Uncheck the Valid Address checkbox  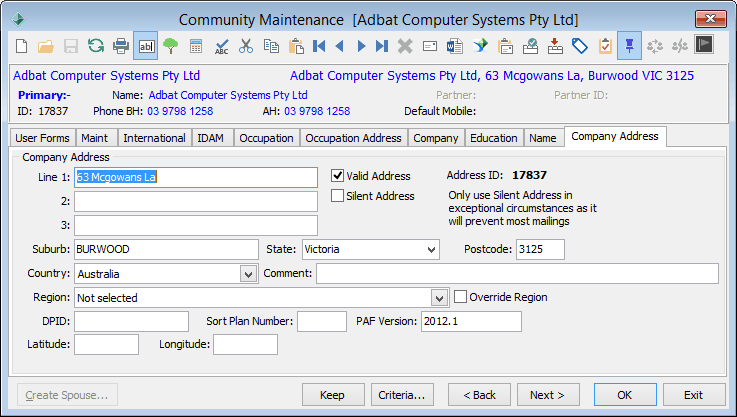337,176
